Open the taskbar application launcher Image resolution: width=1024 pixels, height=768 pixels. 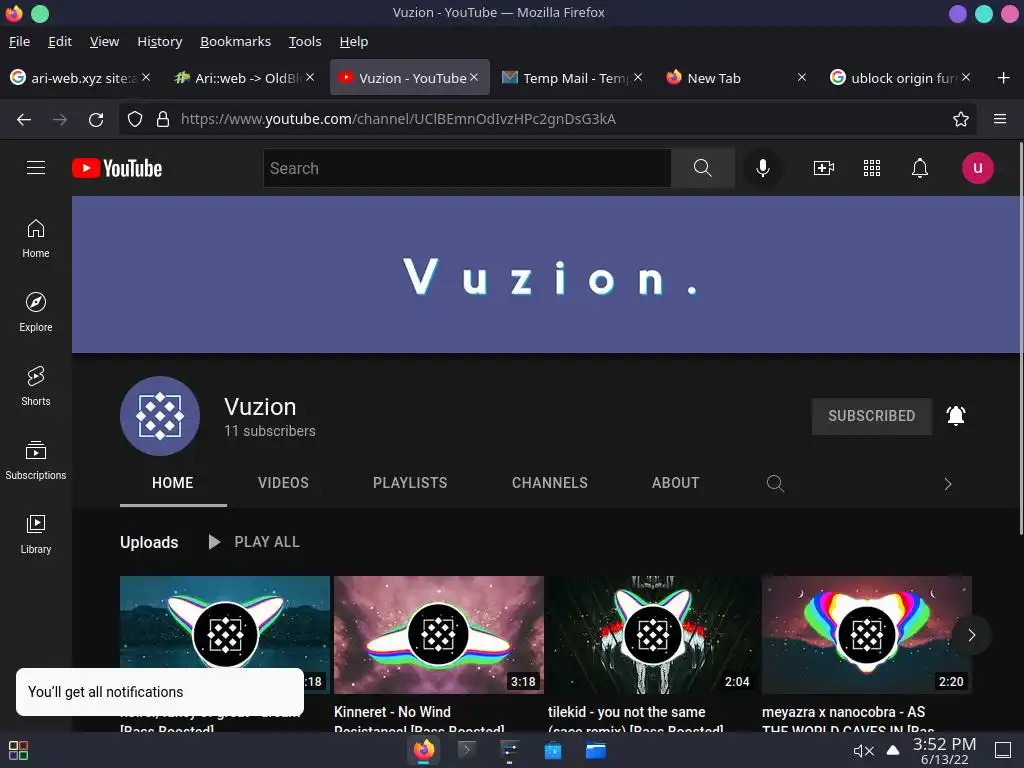18,750
